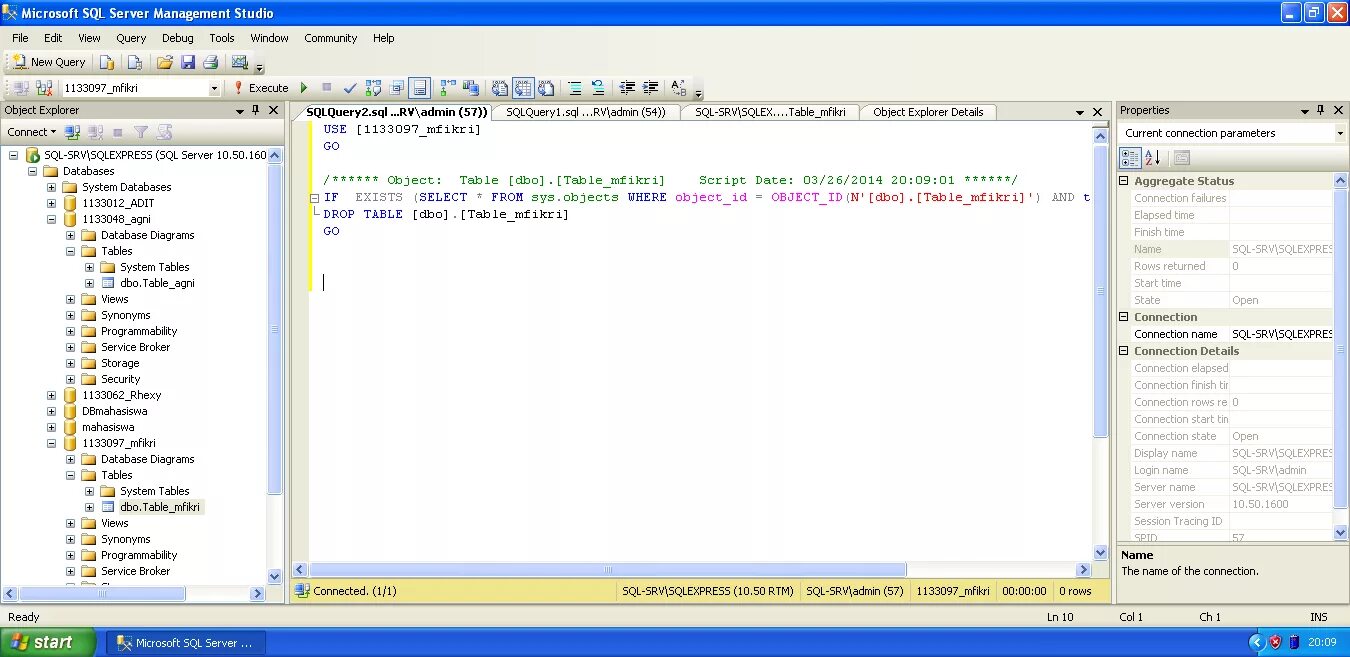Display the Estimated Execution Plan

pos(373,88)
